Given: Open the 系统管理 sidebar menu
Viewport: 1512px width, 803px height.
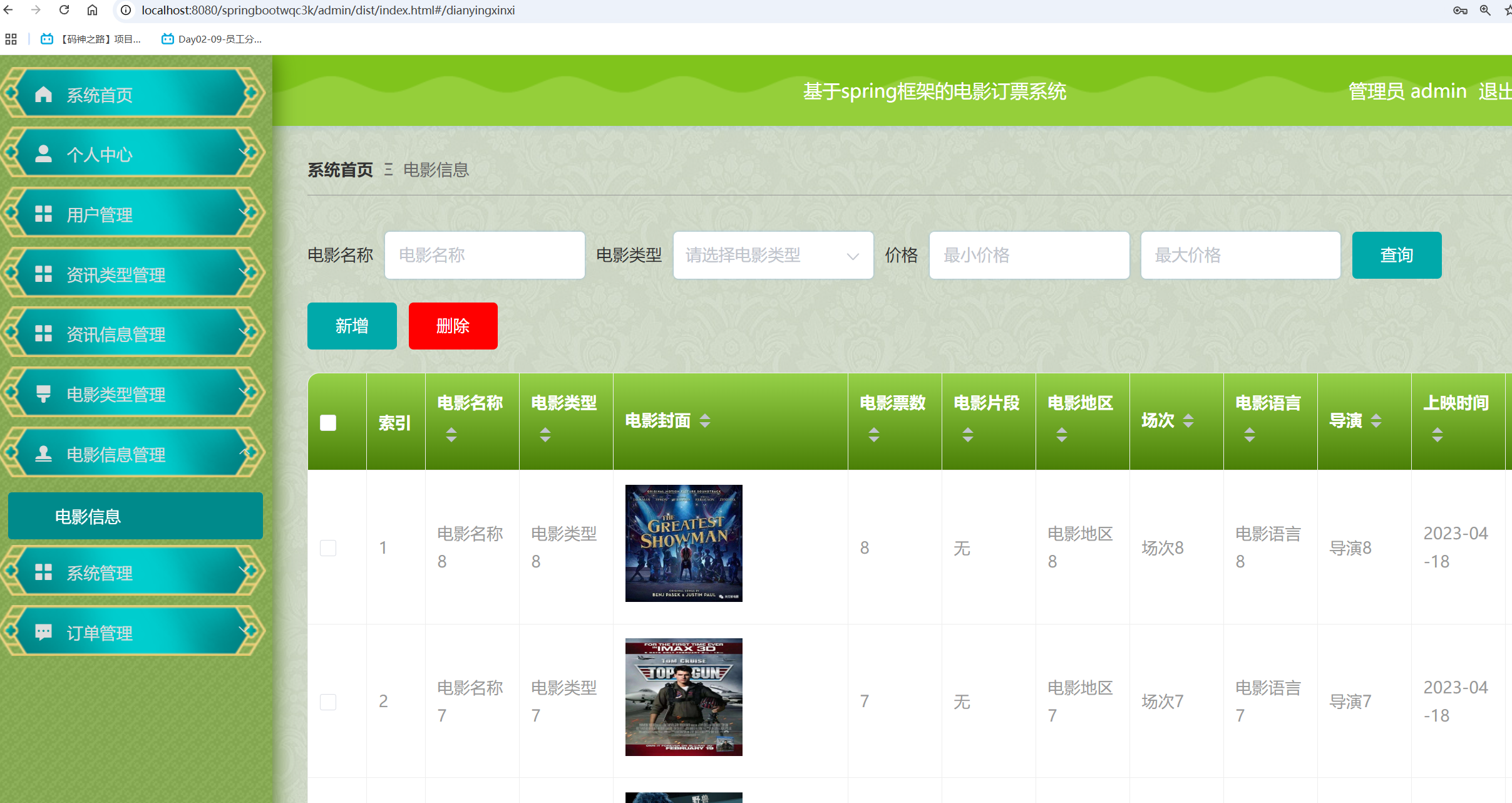Looking at the screenshot, I should (x=133, y=571).
